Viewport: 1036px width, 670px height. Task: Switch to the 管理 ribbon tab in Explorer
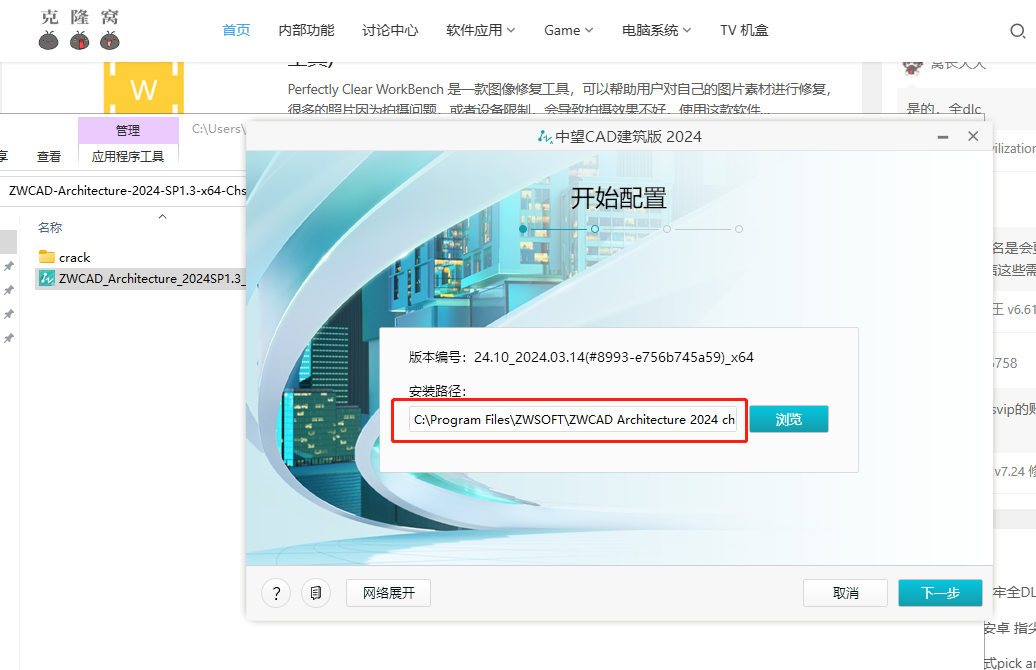tap(128, 130)
